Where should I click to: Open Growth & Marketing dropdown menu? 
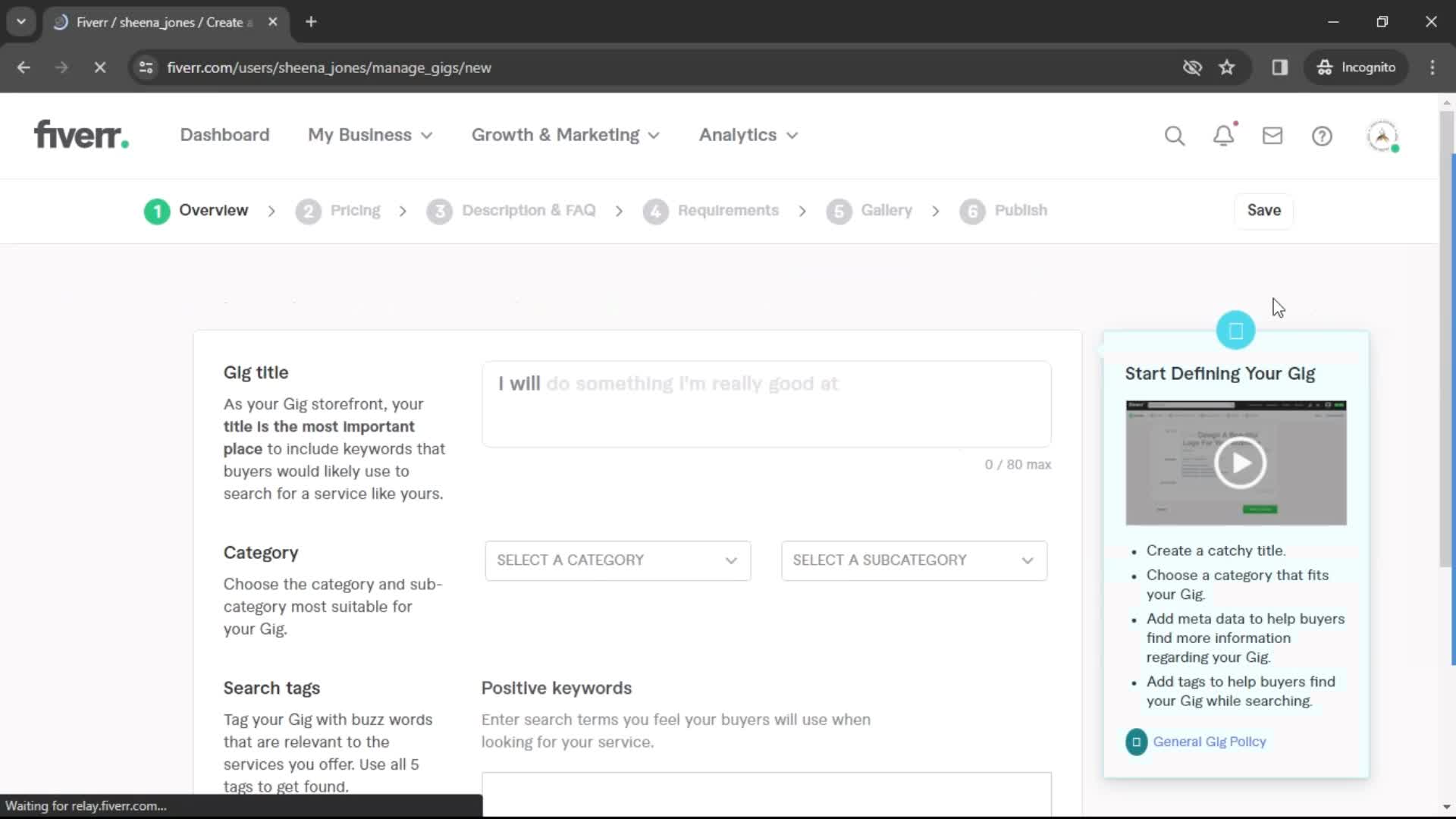(565, 135)
